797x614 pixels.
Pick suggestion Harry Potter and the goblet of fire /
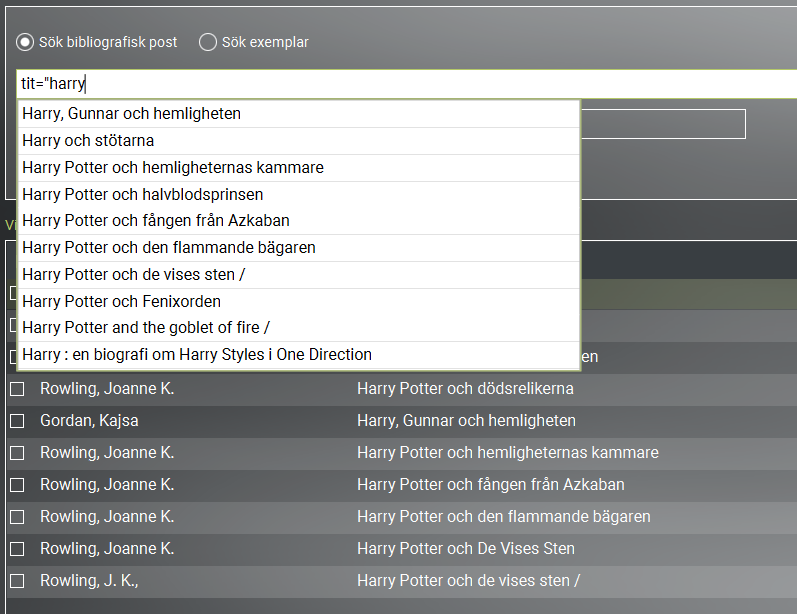click(x=298, y=328)
